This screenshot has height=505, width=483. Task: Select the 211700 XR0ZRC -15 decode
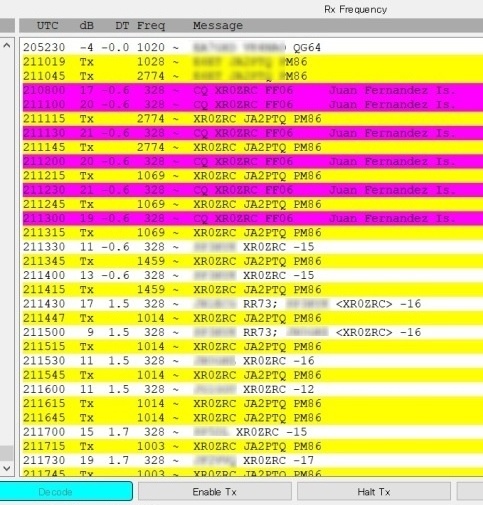click(x=251, y=432)
